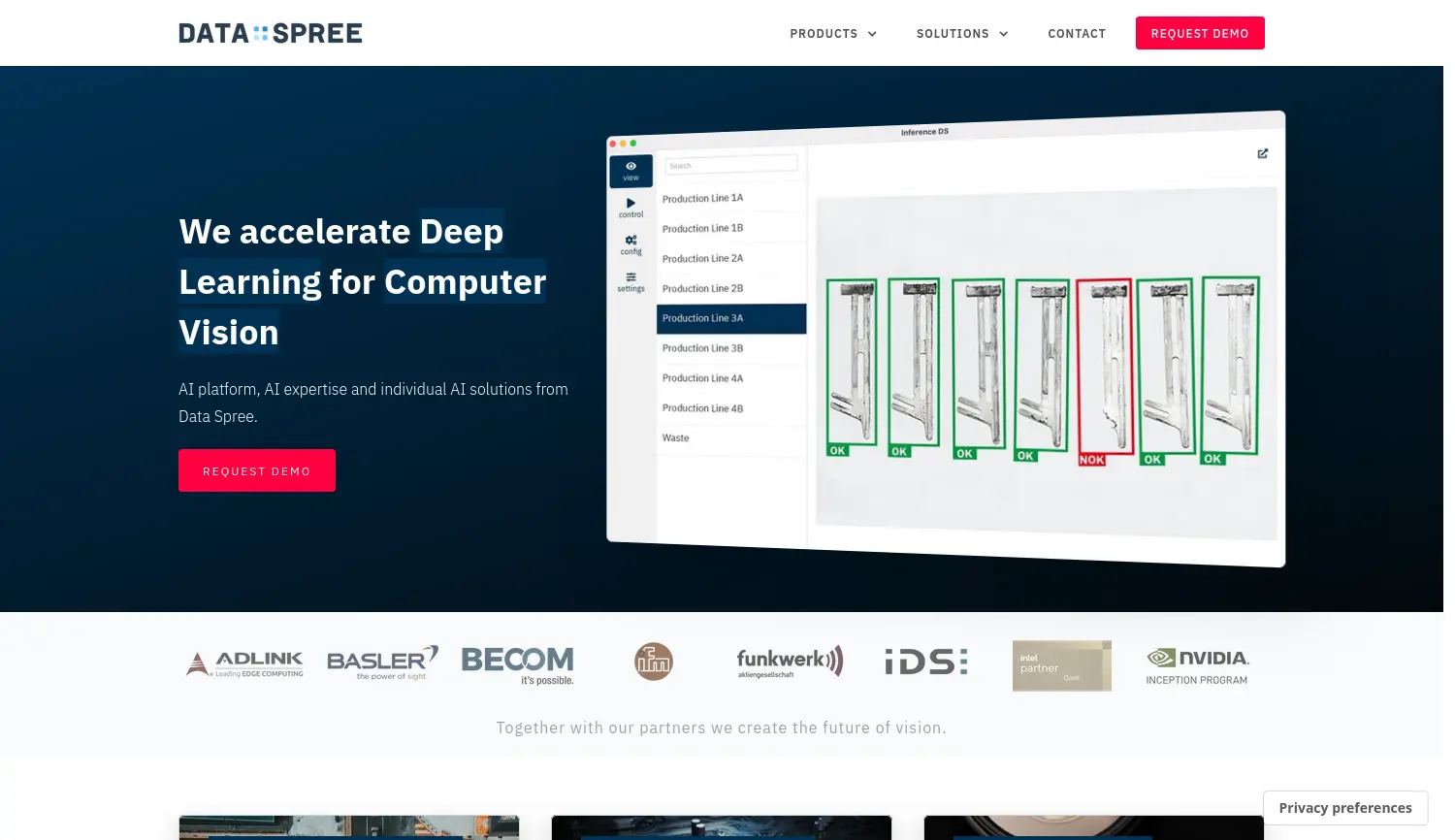Viewport: 1455px width, 840px height.
Task: Expand the Solutions dropdown menu
Action: coord(953,33)
